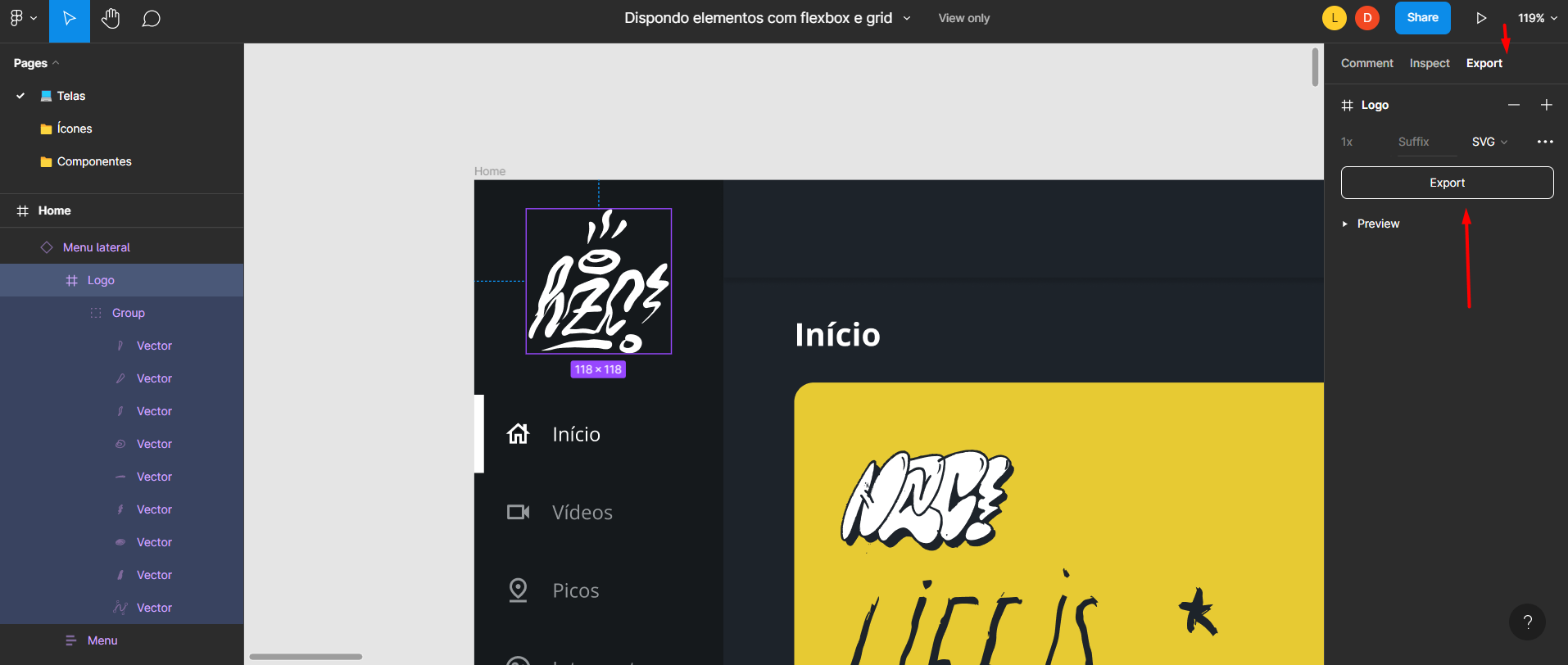The width and height of the screenshot is (1568, 665).
Task: Open export options three-dot menu
Action: (x=1545, y=142)
